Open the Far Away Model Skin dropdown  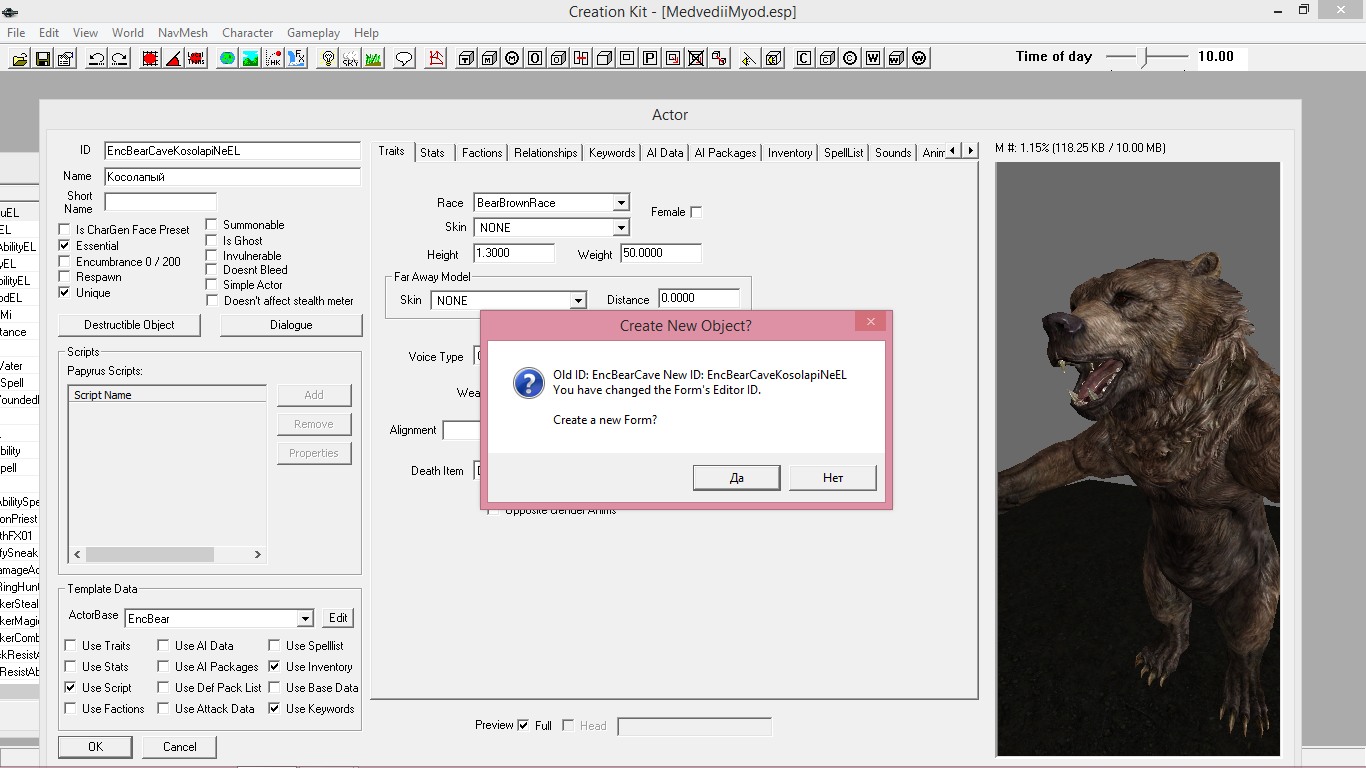[x=577, y=301]
